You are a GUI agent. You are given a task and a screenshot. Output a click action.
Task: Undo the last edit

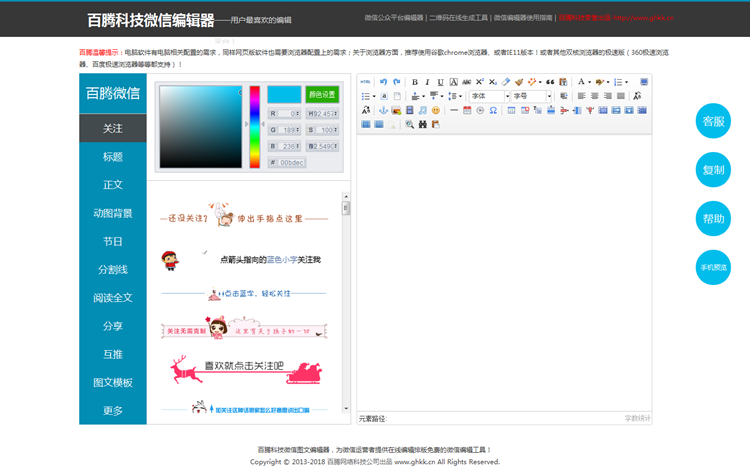pos(384,82)
